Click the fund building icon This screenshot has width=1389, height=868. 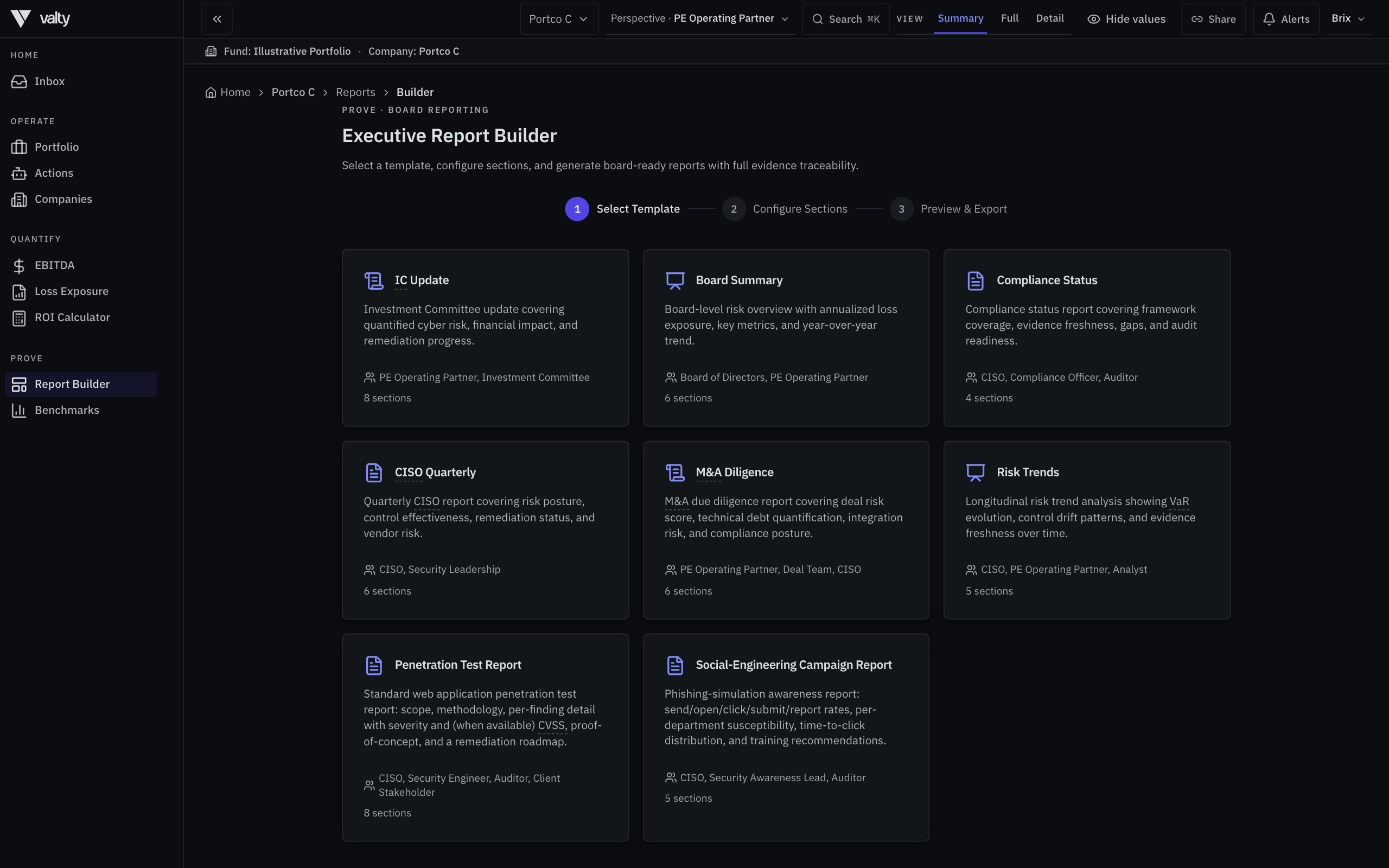(x=211, y=51)
